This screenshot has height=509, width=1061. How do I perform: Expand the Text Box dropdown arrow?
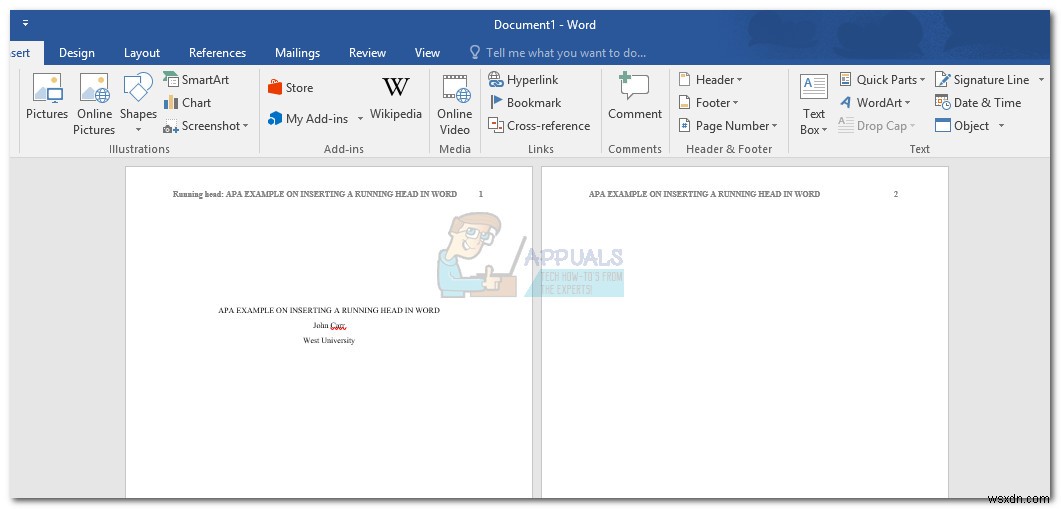click(824, 130)
